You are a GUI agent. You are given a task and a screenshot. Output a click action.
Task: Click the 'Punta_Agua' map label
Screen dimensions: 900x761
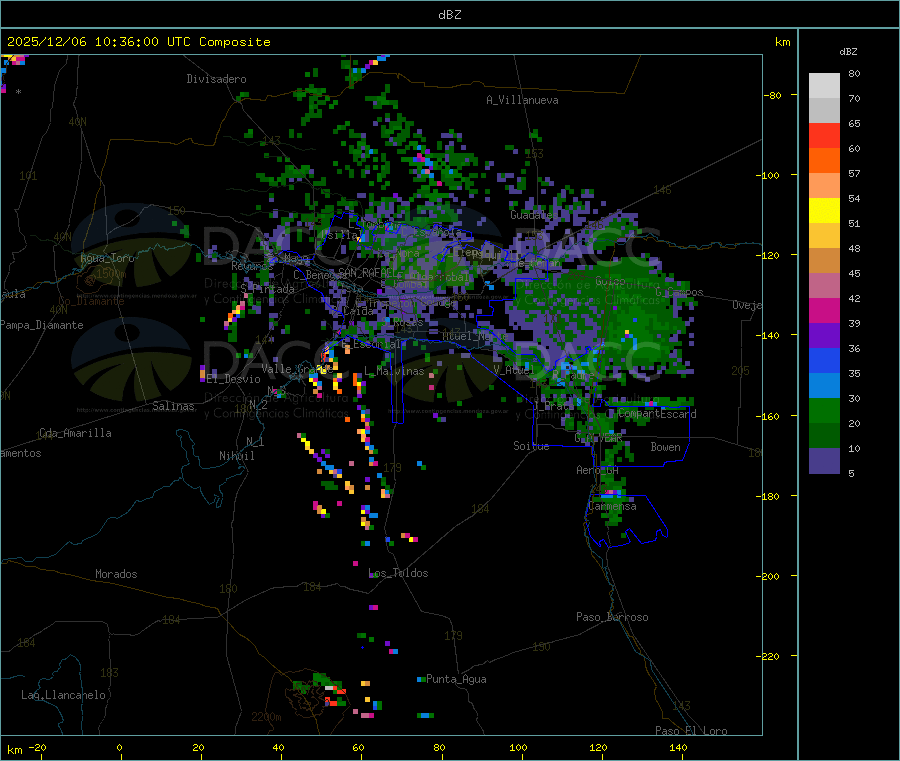click(x=456, y=679)
